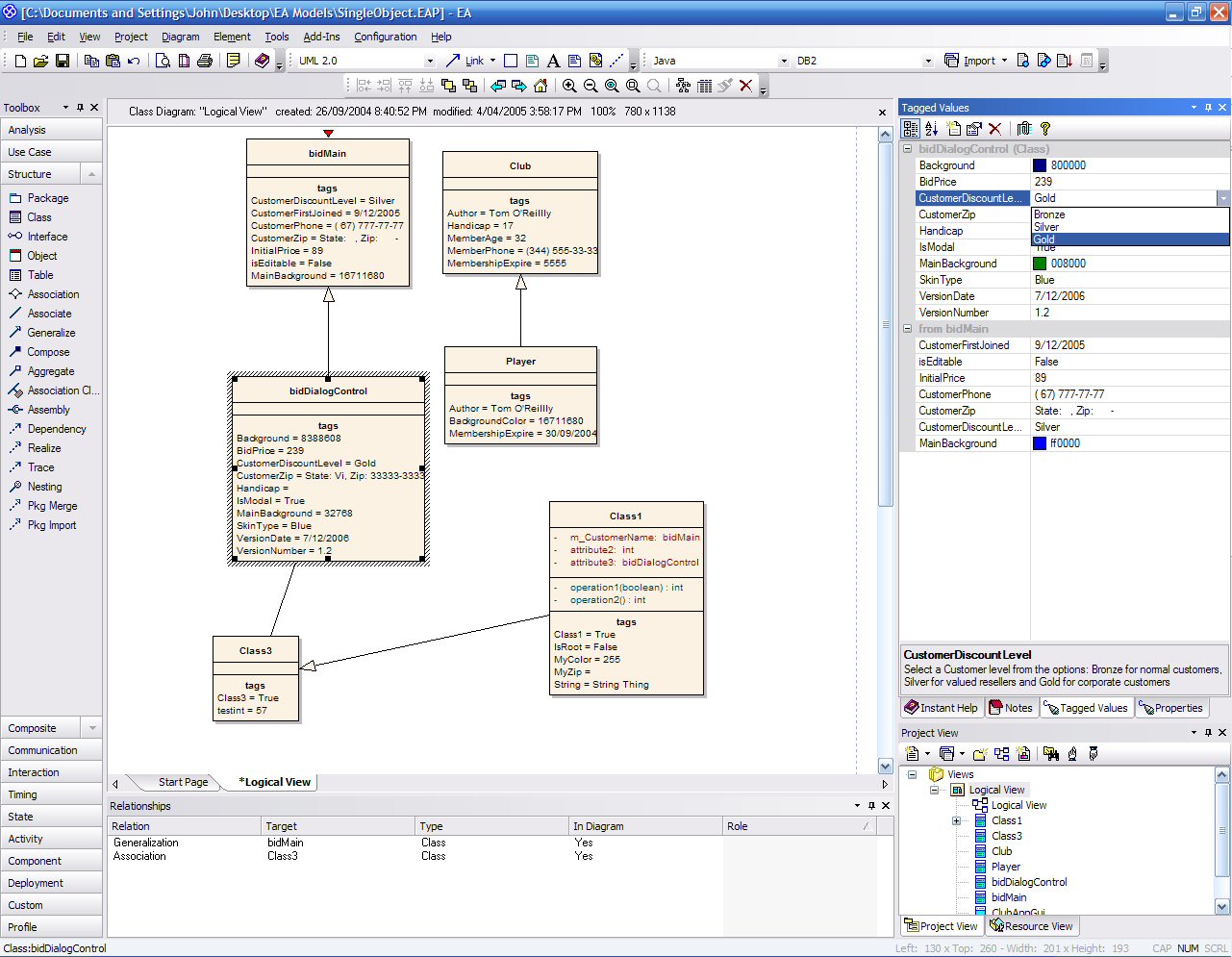Image resolution: width=1232 pixels, height=957 pixels.
Task: Click the yellow question mark help icon
Action: [1045, 128]
